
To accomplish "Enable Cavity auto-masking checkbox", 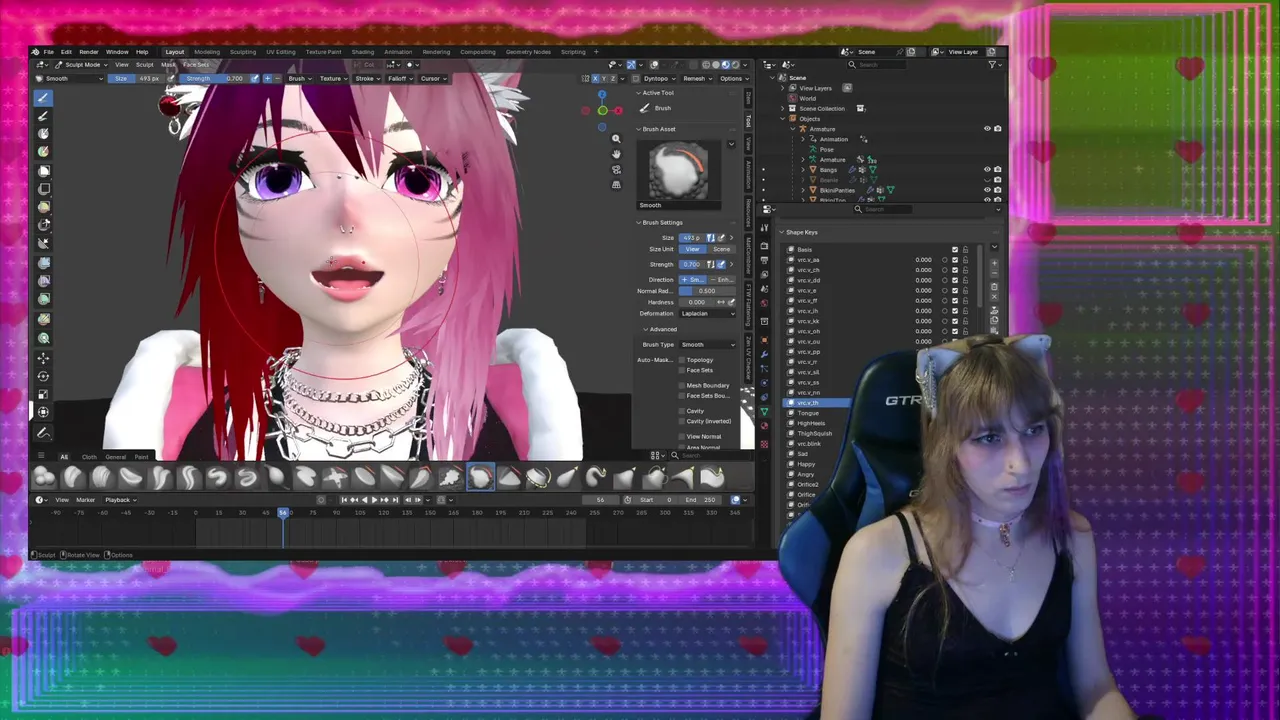I will click(x=682, y=411).
